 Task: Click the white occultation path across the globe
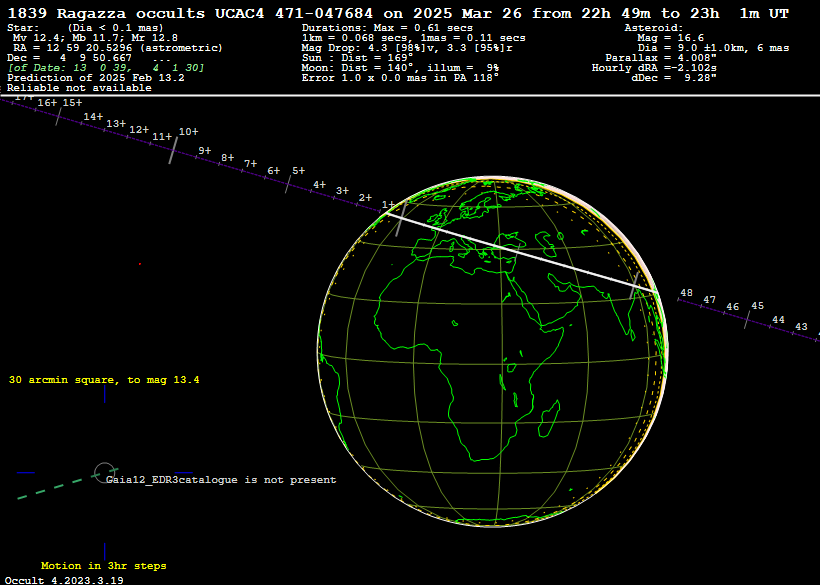520,252
